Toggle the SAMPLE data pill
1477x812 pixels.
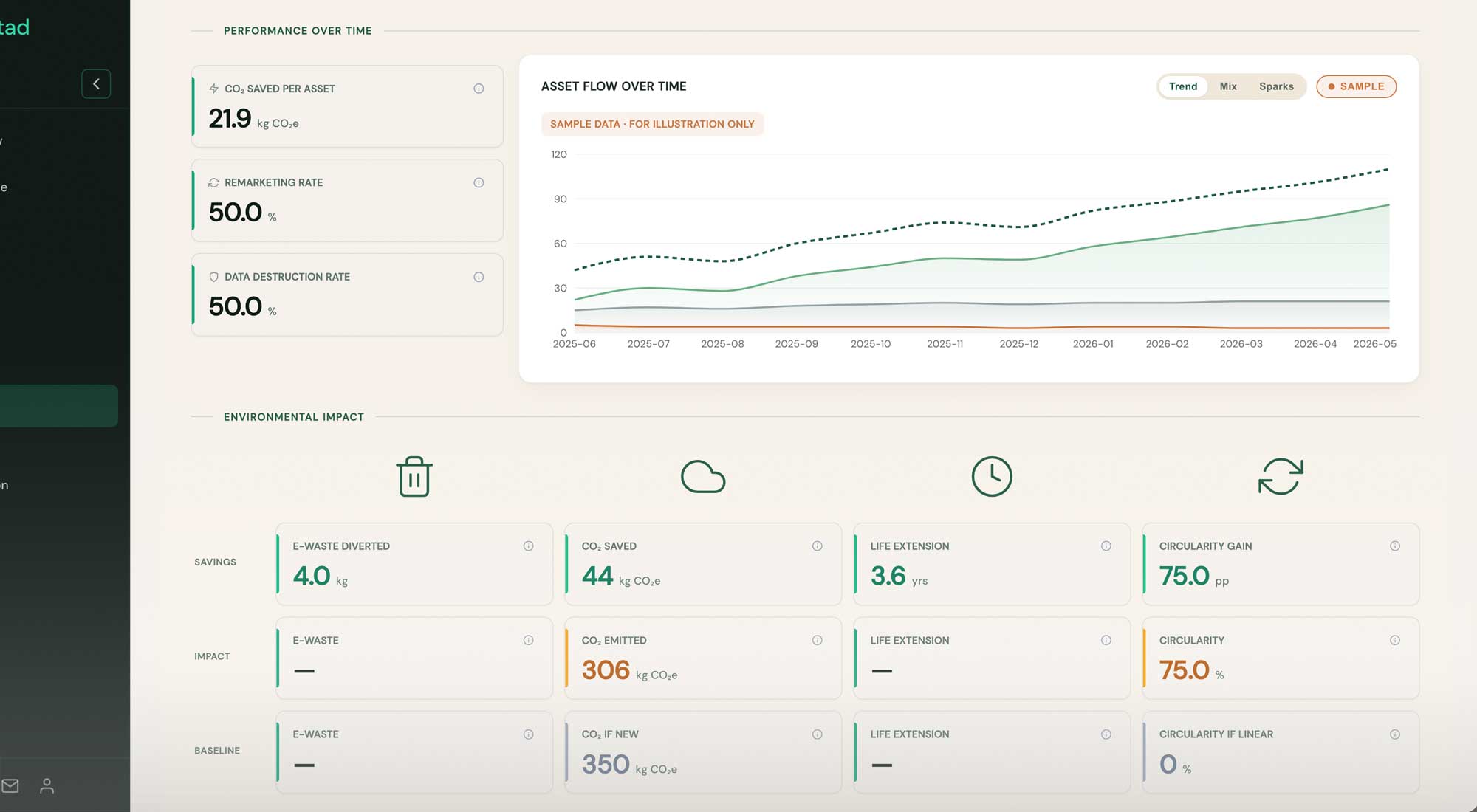[x=1356, y=86]
